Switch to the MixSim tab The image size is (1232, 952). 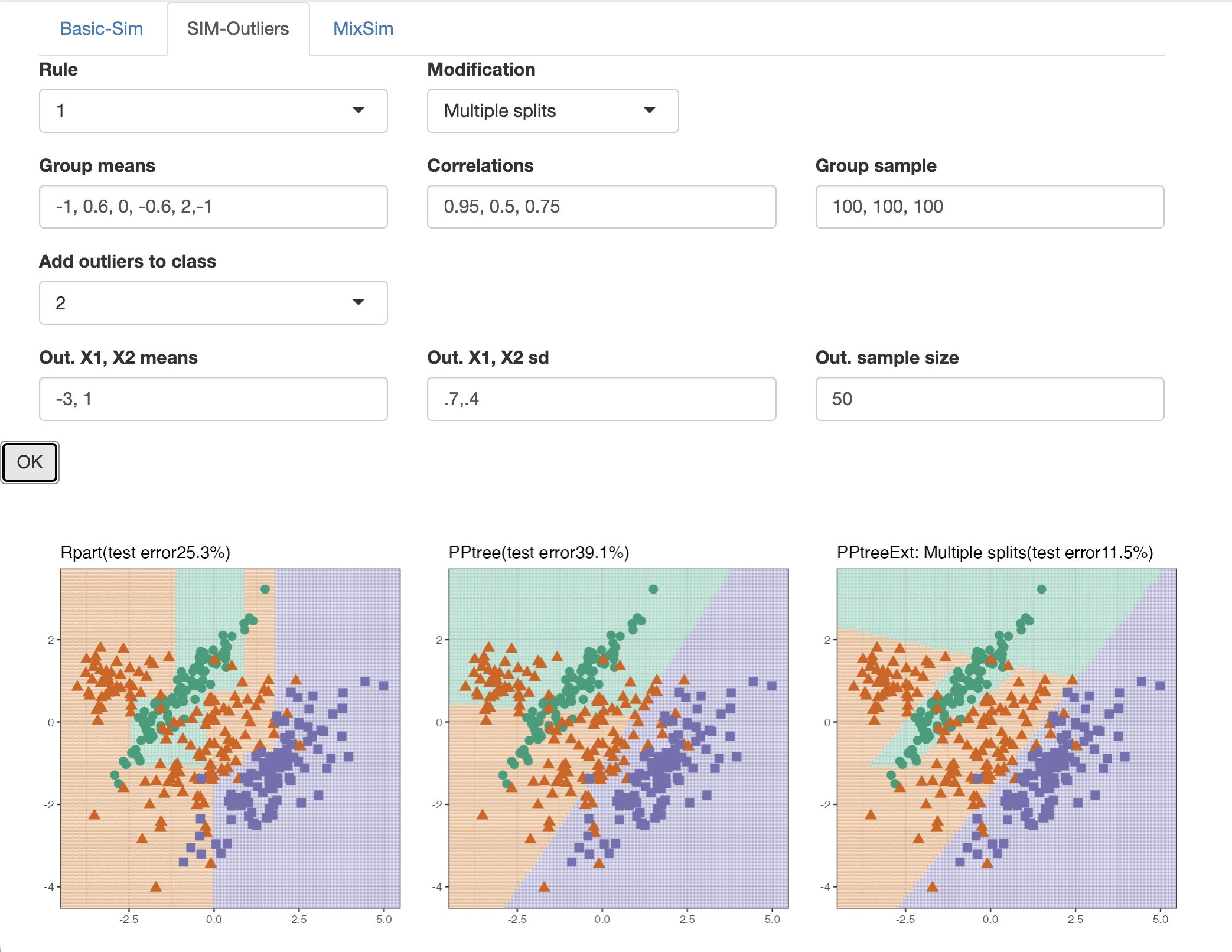click(x=363, y=28)
